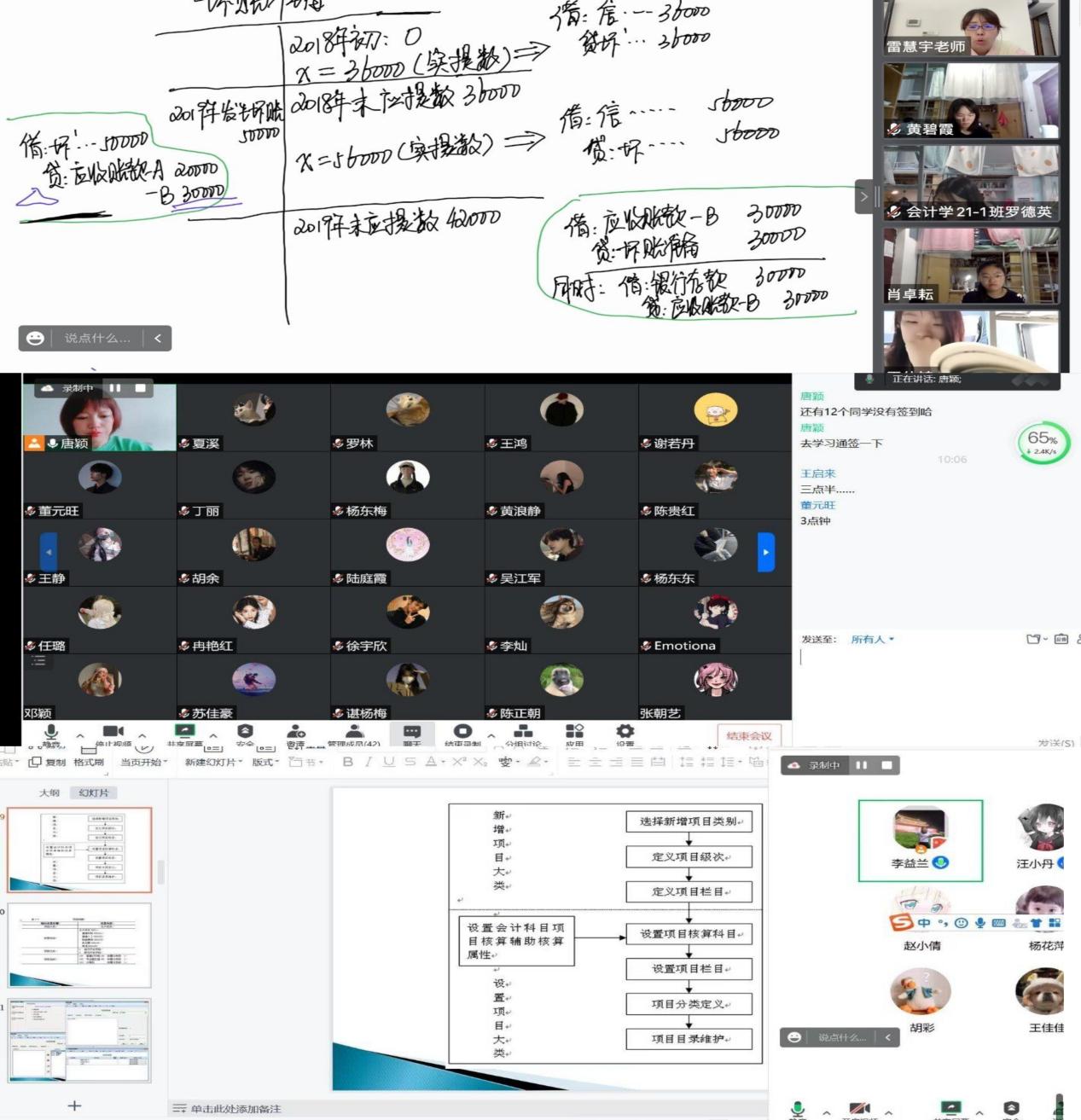Open the font color A button
1081x1120 pixels.
coord(431,762)
